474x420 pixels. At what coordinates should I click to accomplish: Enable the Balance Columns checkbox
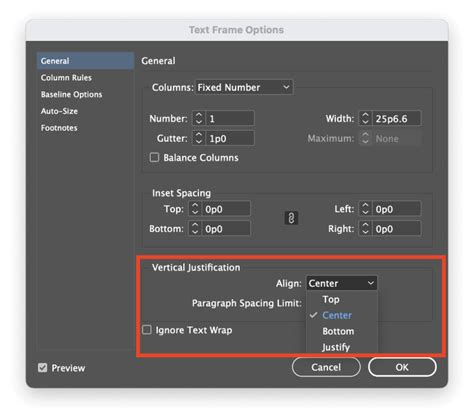coord(154,157)
